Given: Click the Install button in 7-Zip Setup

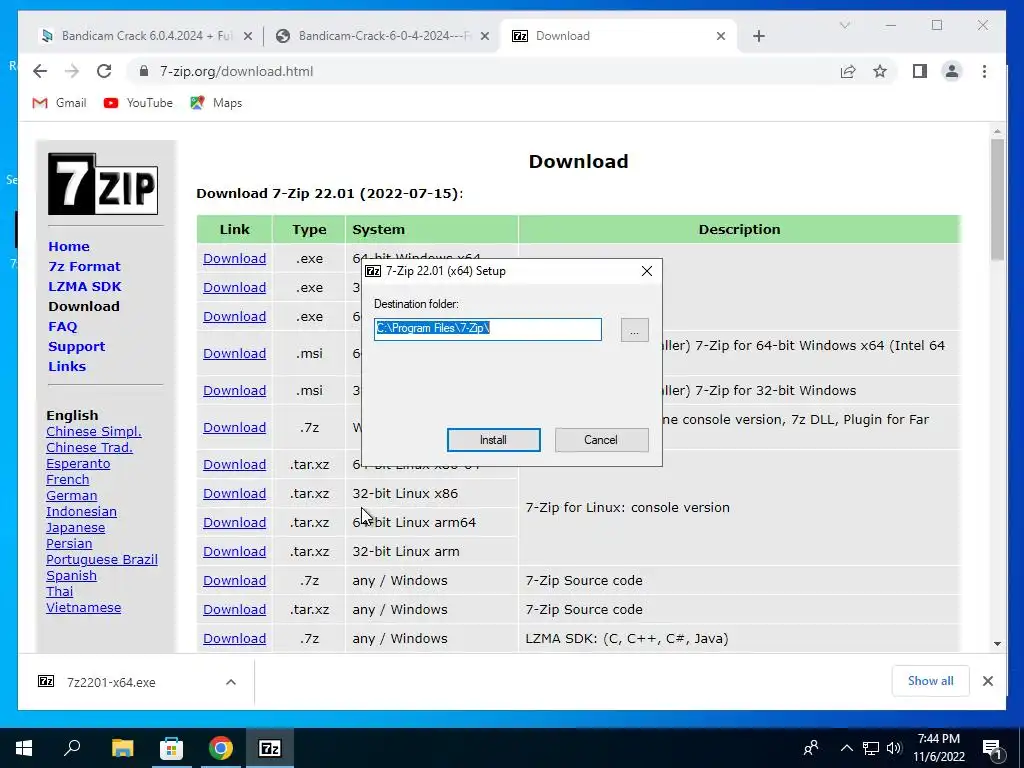Looking at the screenshot, I should click(x=493, y=440).
